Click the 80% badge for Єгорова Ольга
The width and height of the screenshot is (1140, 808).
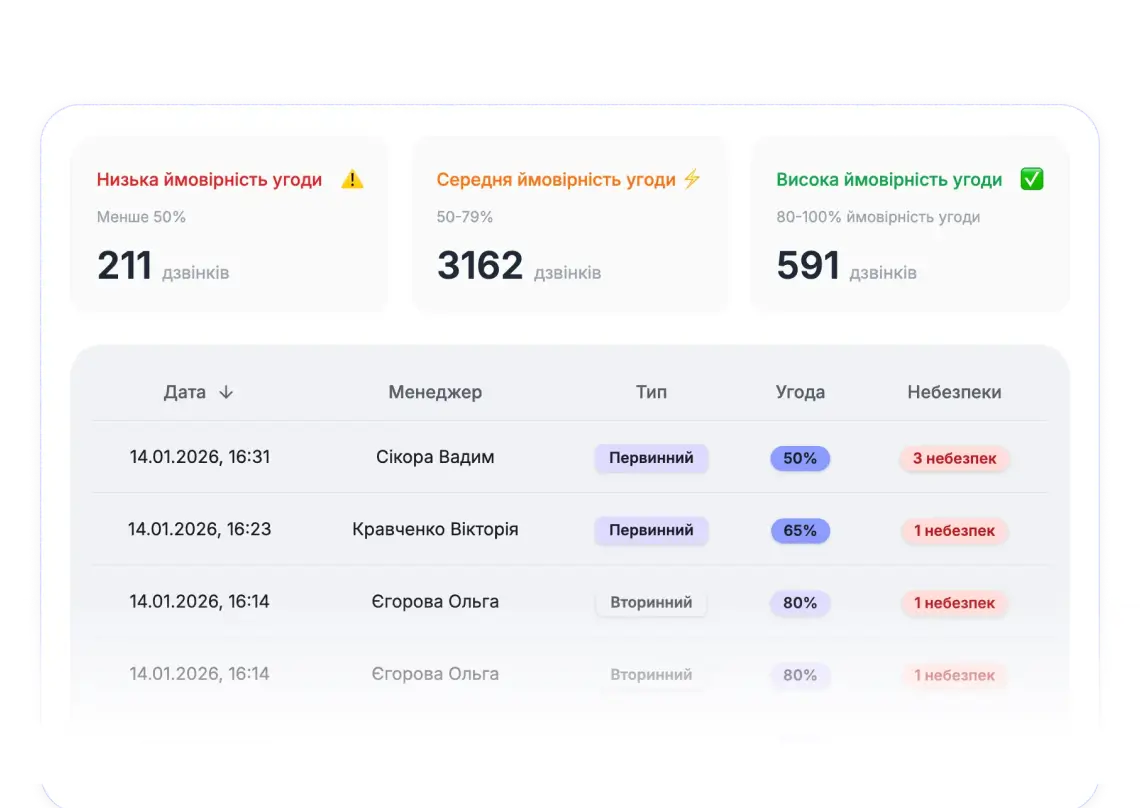pos(800,603)
